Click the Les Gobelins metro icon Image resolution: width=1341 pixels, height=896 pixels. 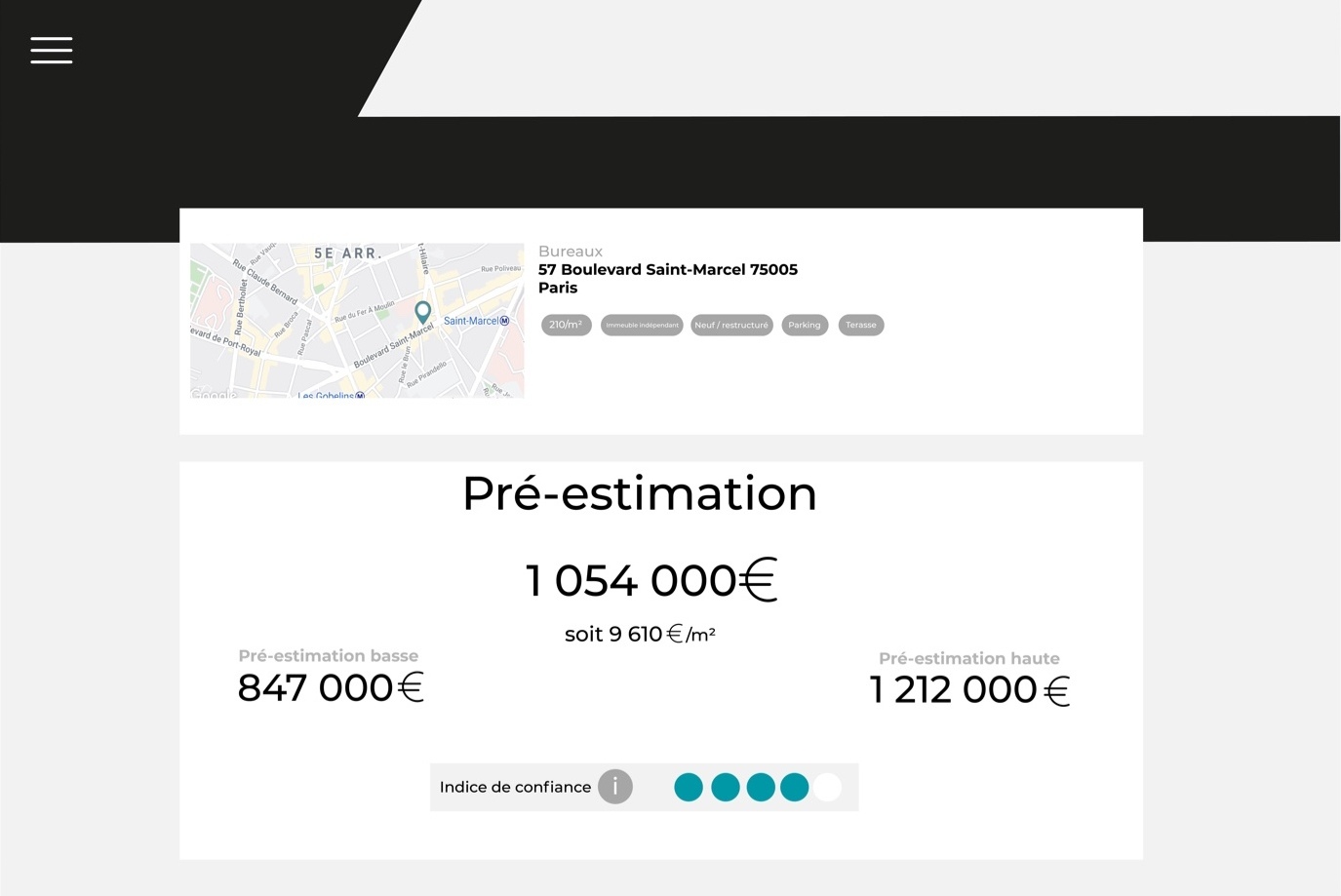tap(360, 395)
